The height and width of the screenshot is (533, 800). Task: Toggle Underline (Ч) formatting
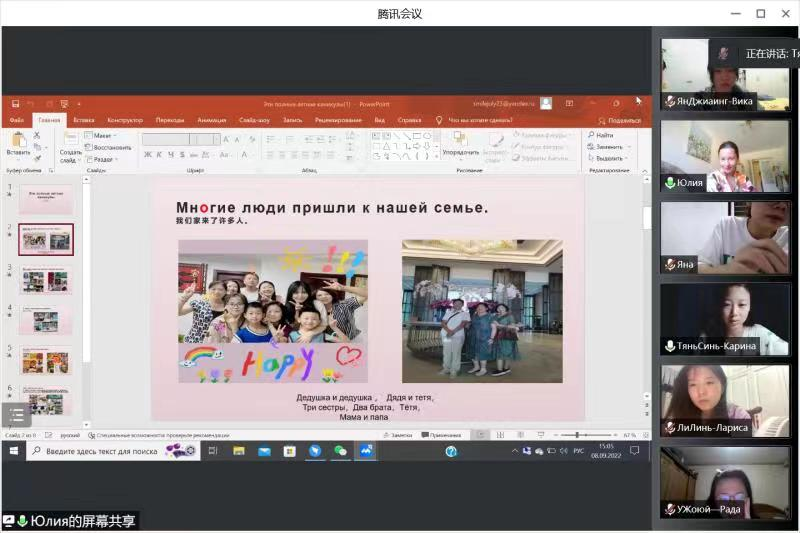(x=171, y=155)
